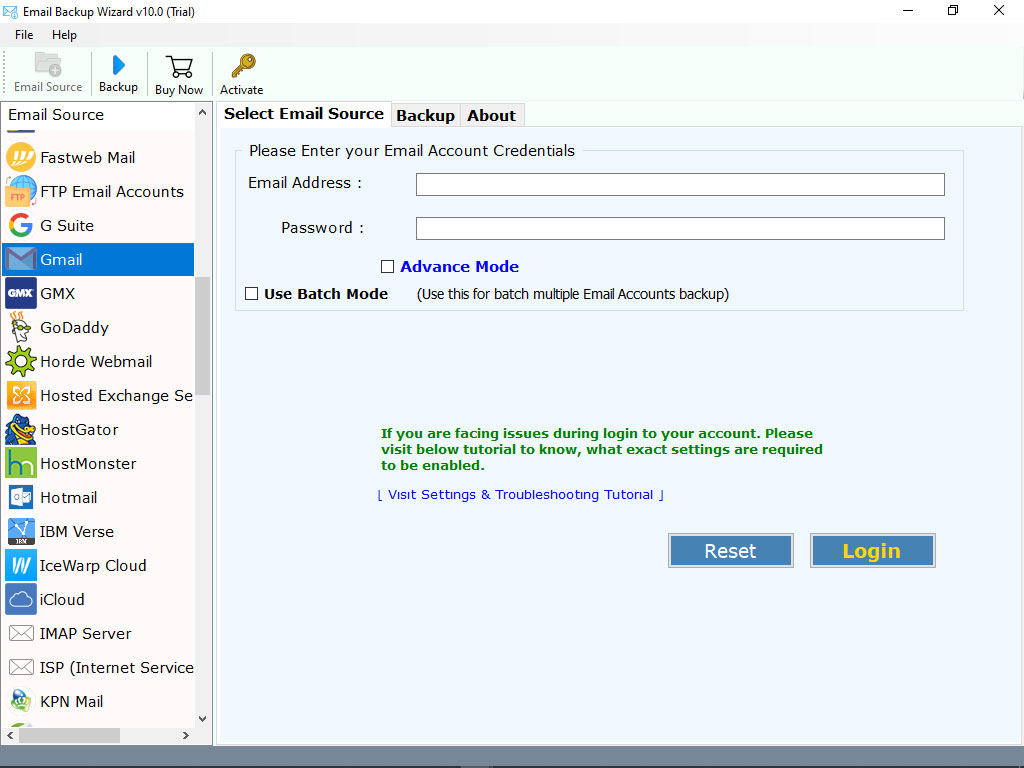Screen dimensions: 1024x768
Task: Select the Hosted Exchange Server icon
Action: pyautogui.click(x=21, y=395)
